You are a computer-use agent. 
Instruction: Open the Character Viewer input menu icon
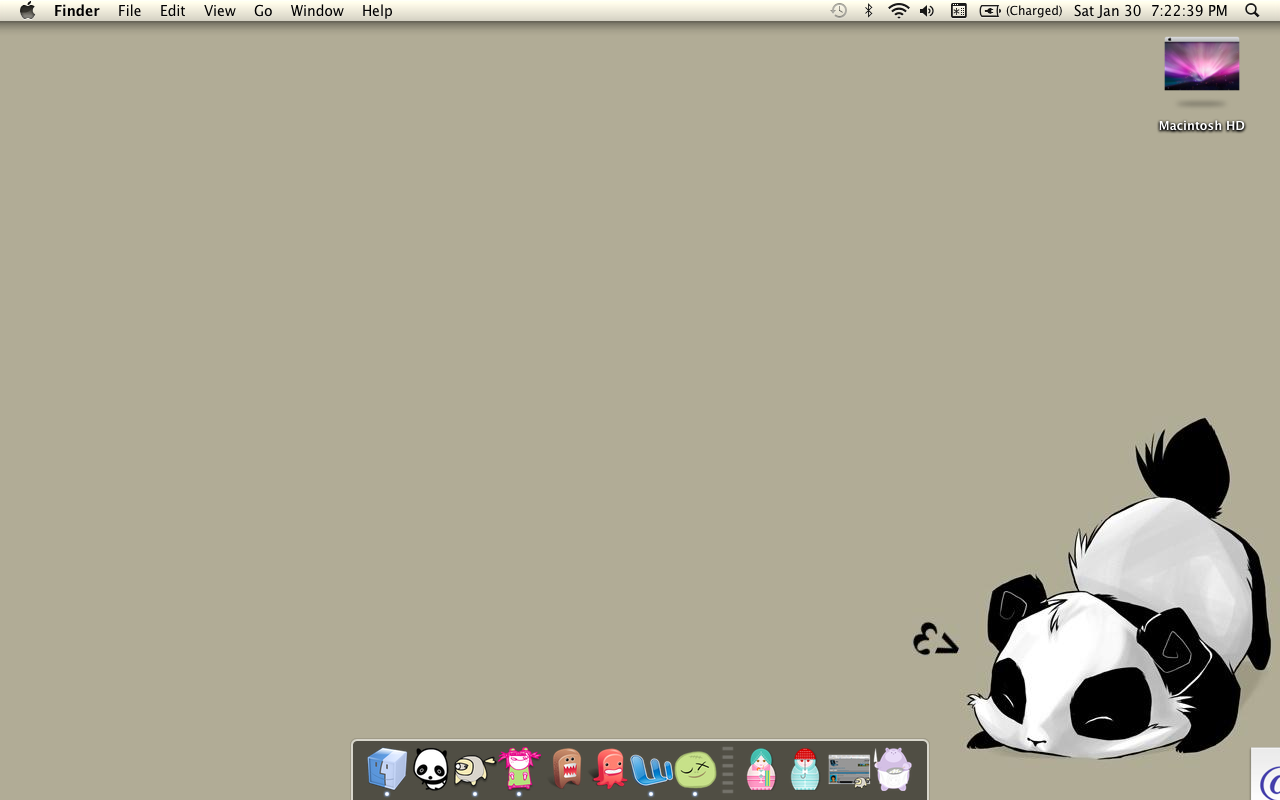coord(958,11)
